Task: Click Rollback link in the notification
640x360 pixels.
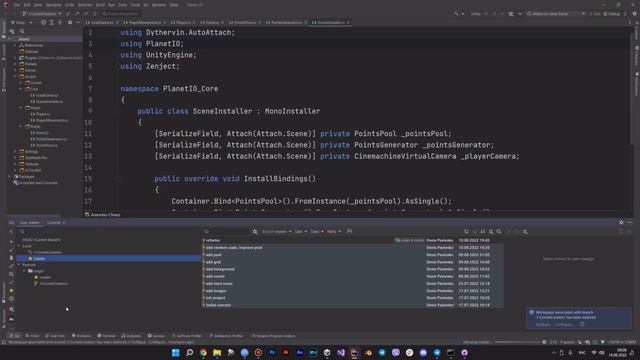Action: (x=543, y=324)
